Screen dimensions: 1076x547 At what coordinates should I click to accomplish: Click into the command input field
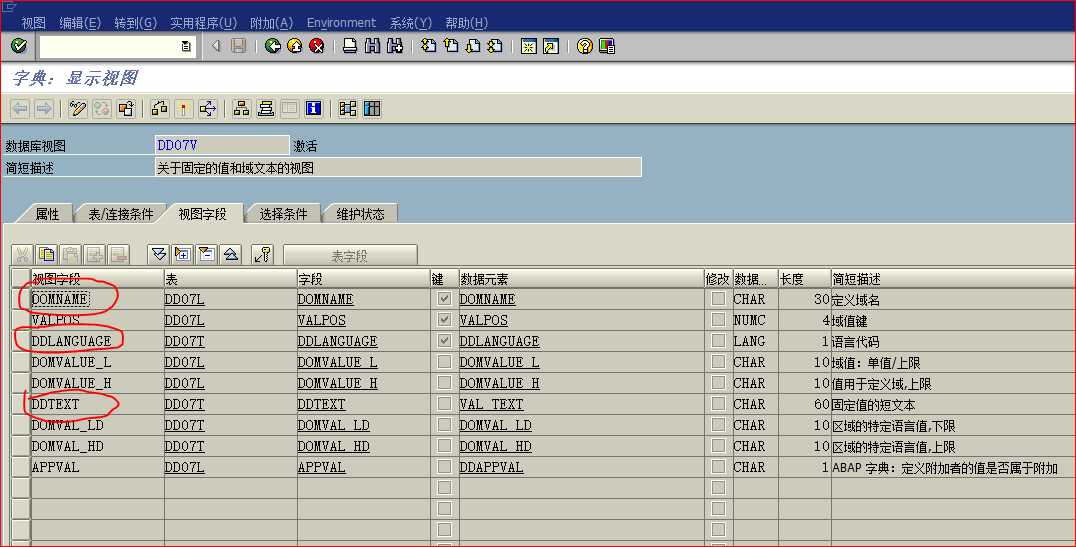click(110, 46)
